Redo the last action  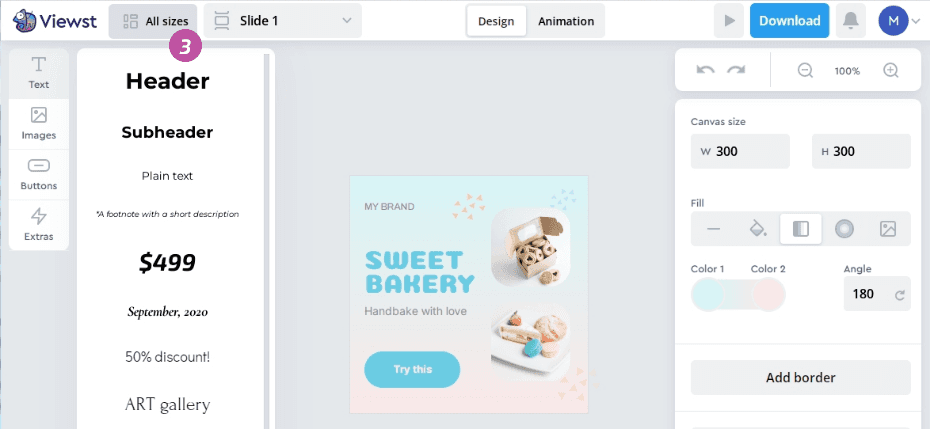pyautogui.click(x=736, y=70)
